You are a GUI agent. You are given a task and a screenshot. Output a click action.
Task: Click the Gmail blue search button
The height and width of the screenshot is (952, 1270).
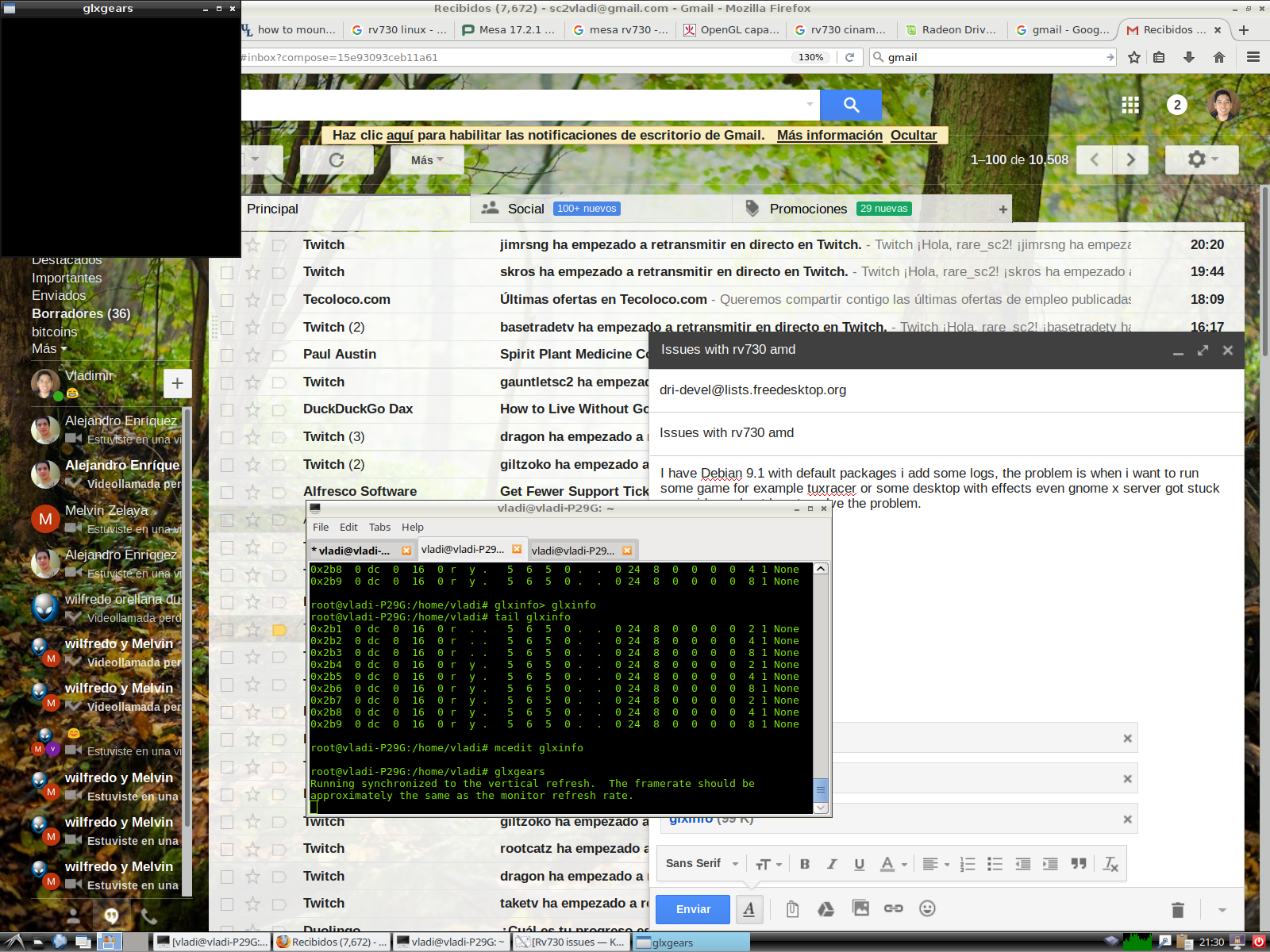click(851, 105)
